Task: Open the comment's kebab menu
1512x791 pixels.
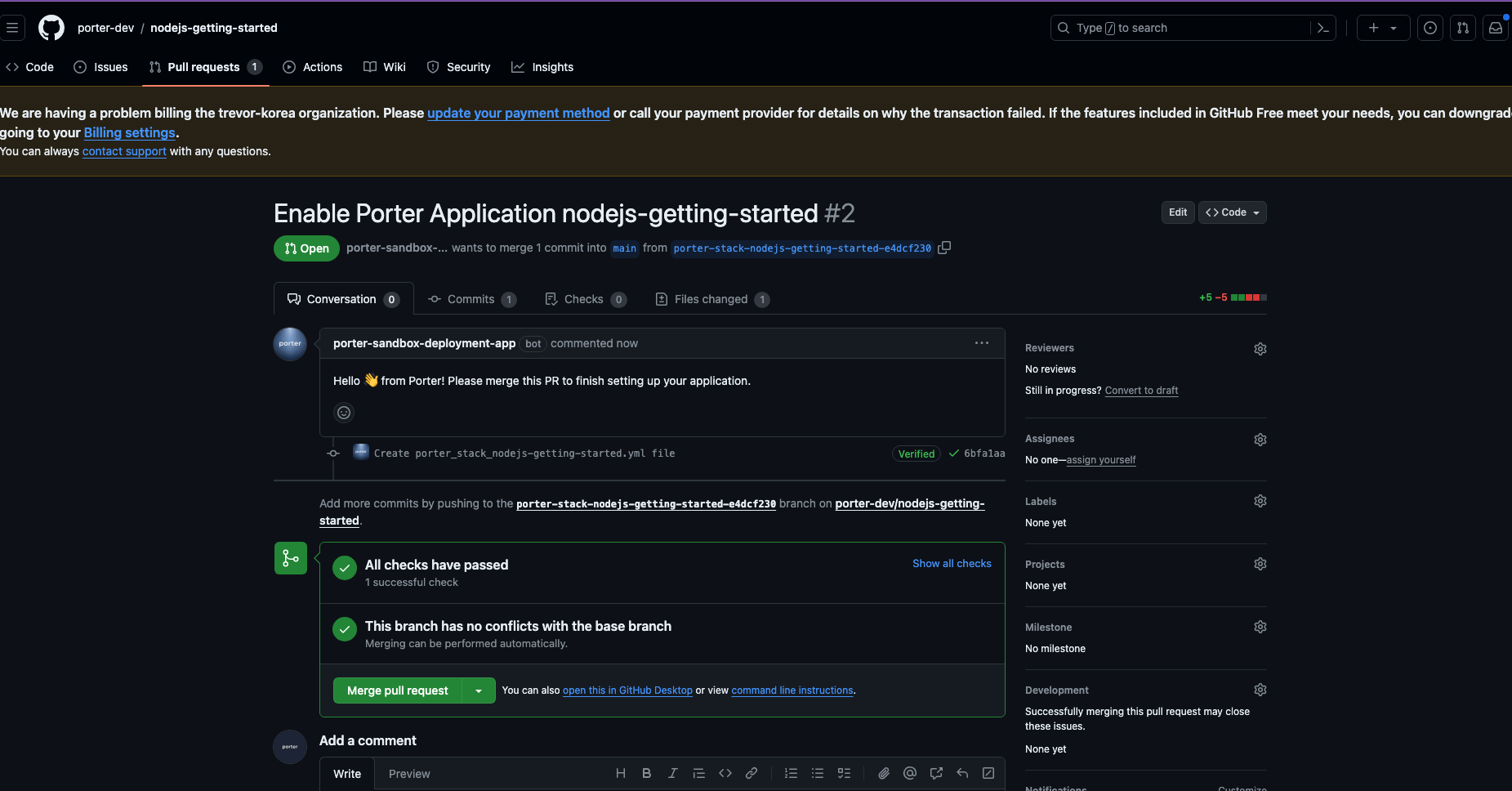Action: [981, 343]
